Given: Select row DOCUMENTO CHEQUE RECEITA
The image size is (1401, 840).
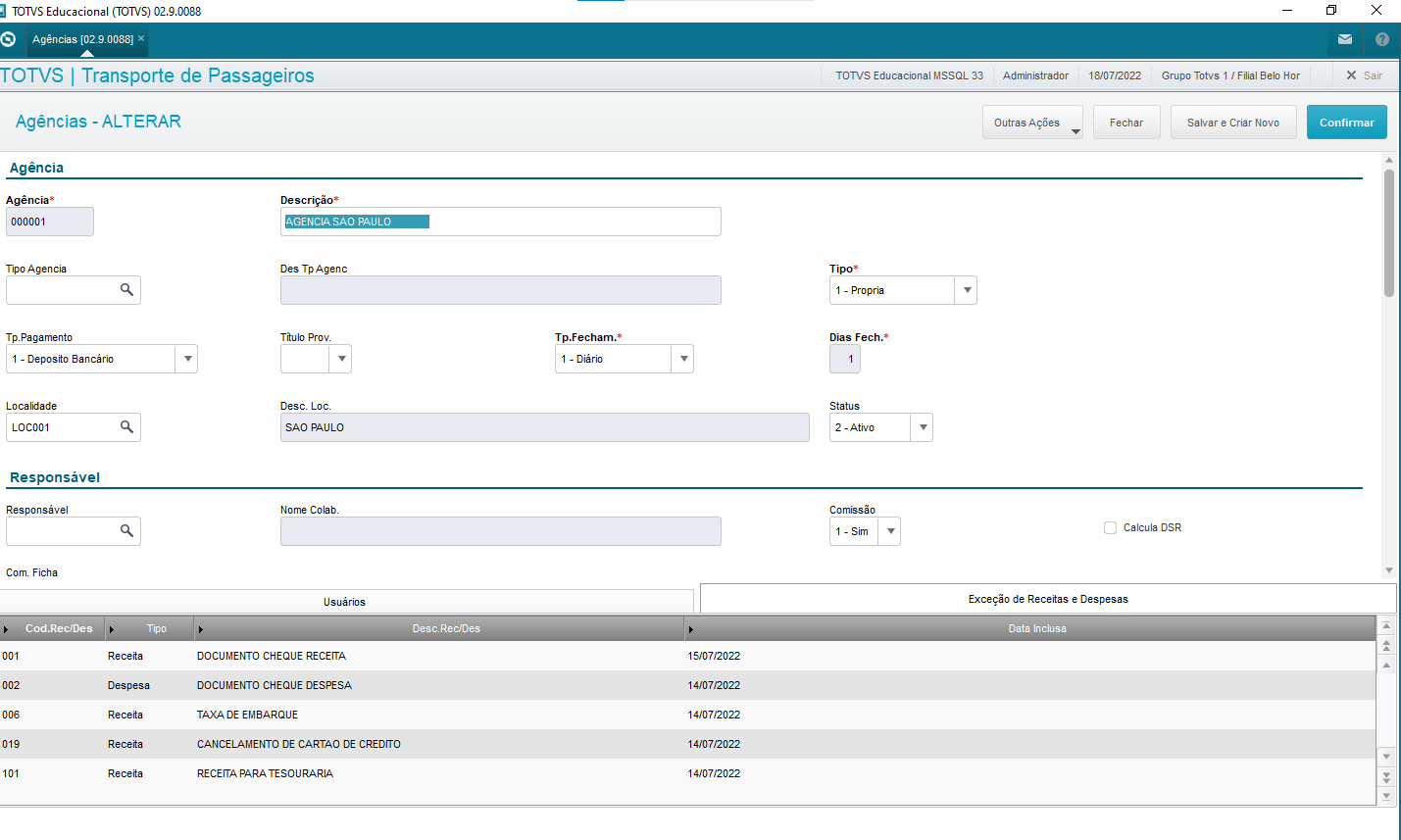Looking at the screenshot, I should tap(687, 656).
